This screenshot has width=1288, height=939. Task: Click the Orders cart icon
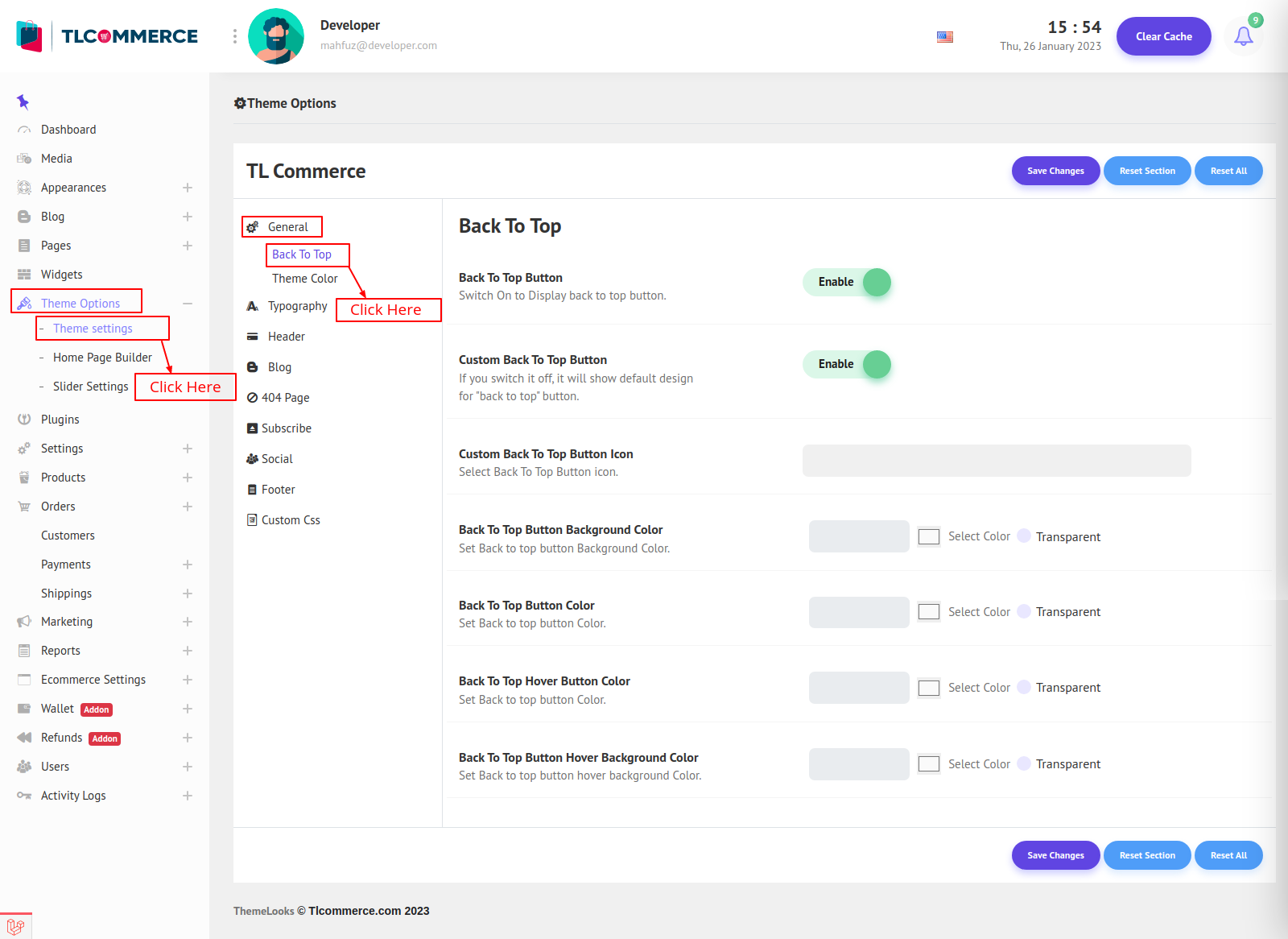pos(24,507)
